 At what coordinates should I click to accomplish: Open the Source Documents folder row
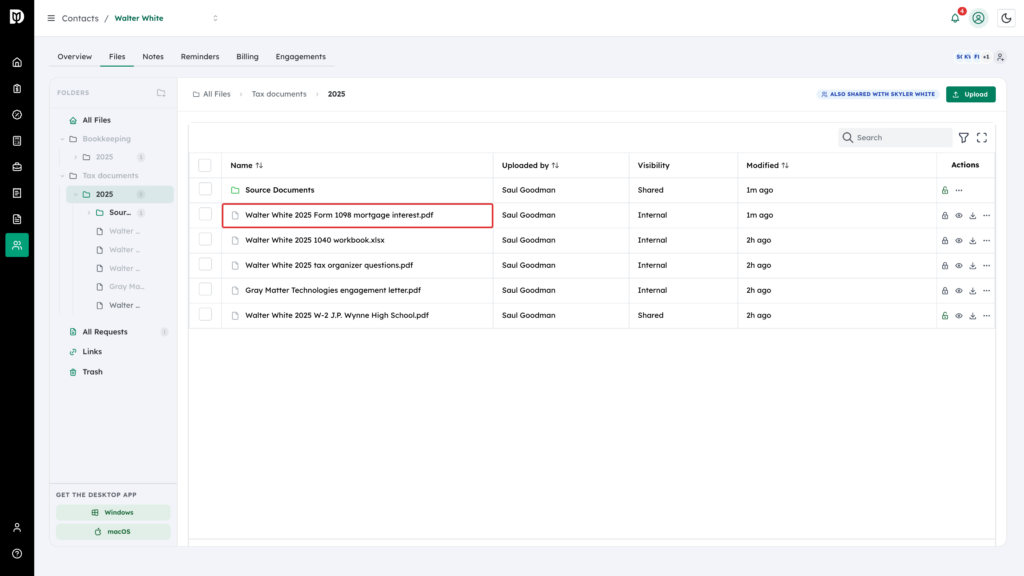coord(280,190)
